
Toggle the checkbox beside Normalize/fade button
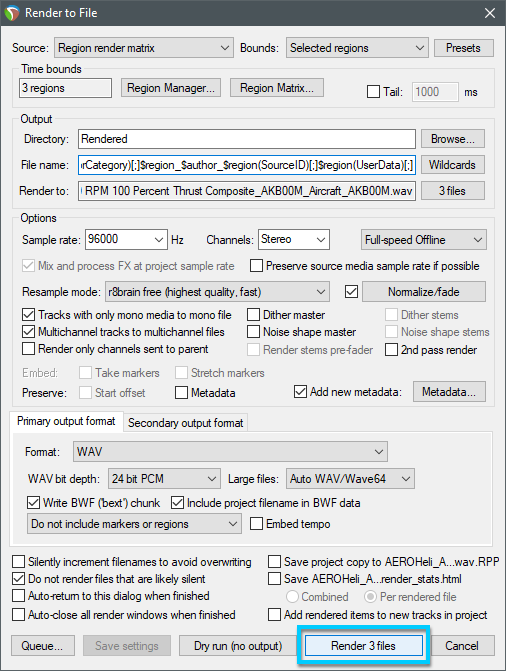pos(351,292)
